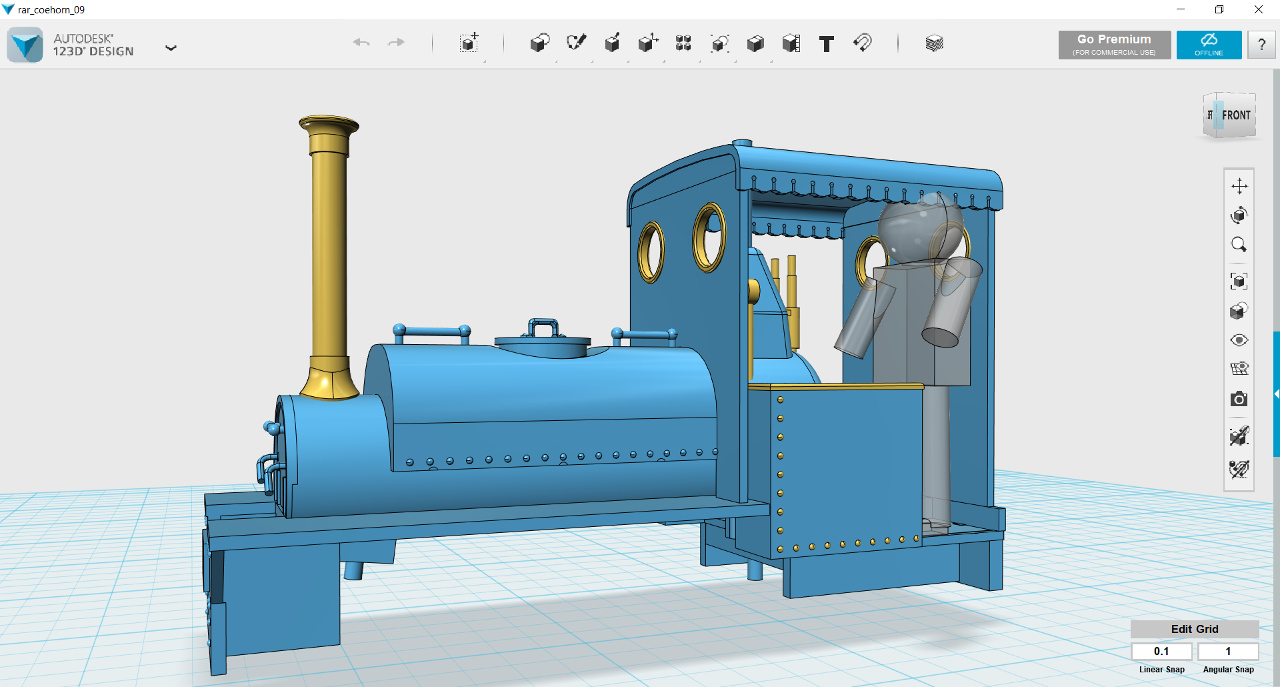Open the Modify tools
Screen dimensions: 1280x687
(648, 43)
